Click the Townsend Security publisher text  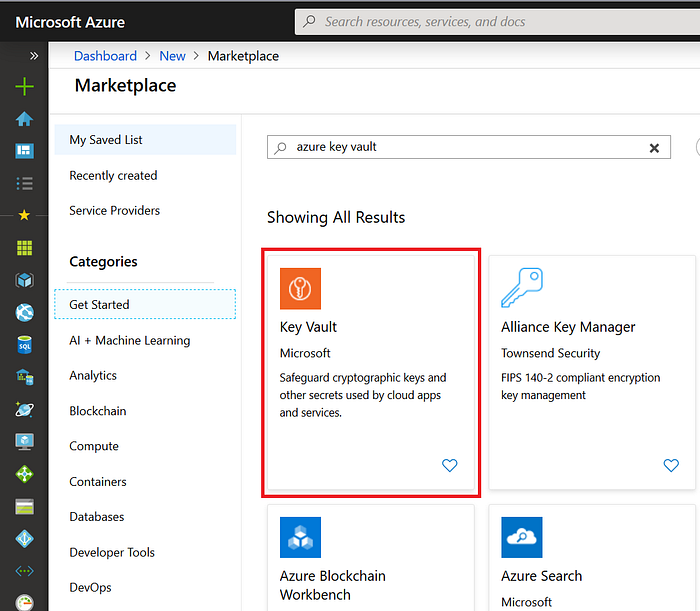[x=550, y=353]
